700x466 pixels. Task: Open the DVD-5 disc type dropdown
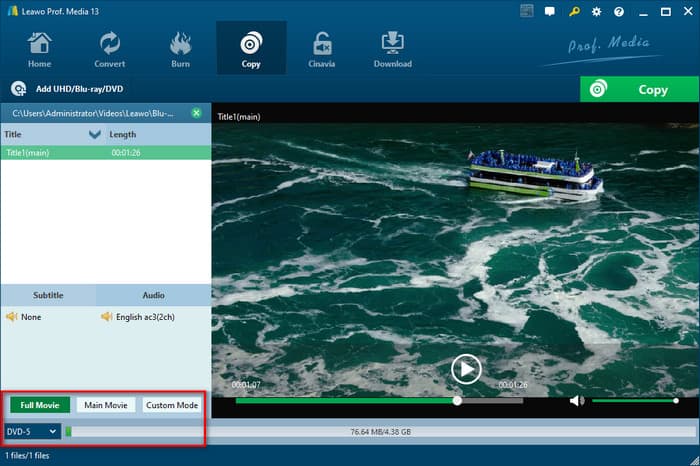pyautogui.click(x=31, y=431)
